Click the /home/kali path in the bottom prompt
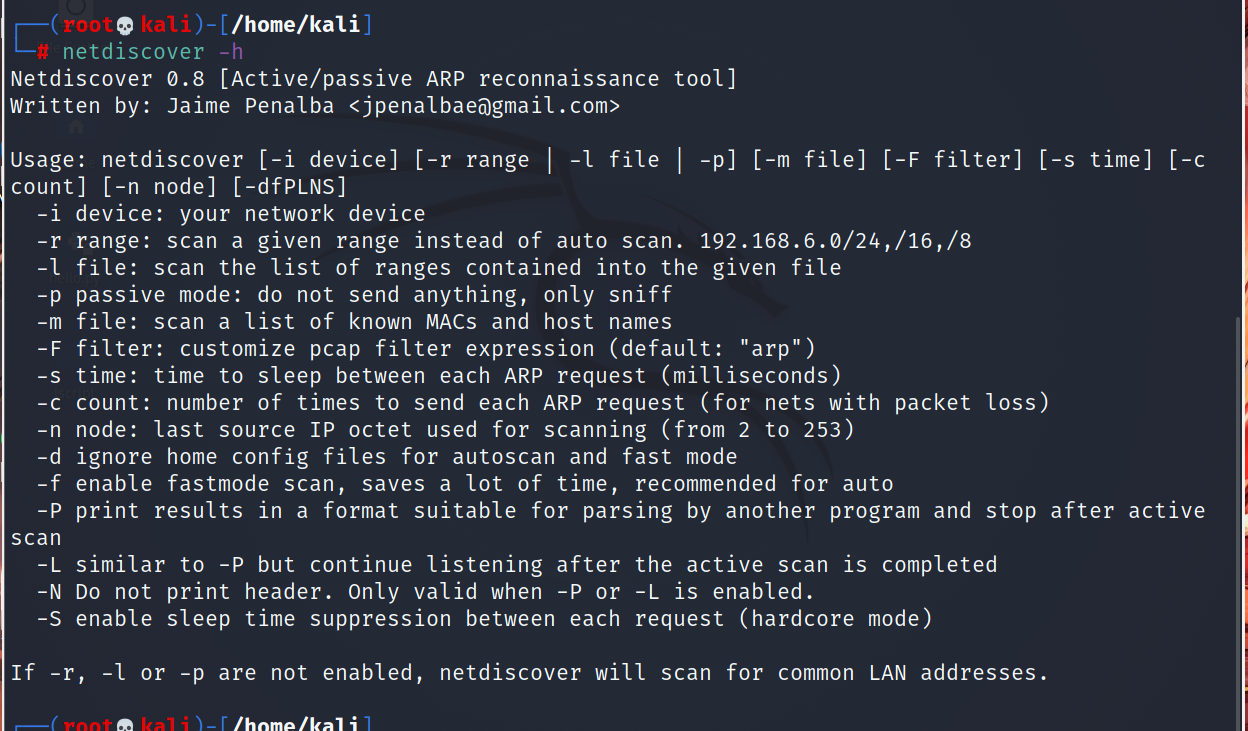1248x731 pixels. (x=295, y=724)
